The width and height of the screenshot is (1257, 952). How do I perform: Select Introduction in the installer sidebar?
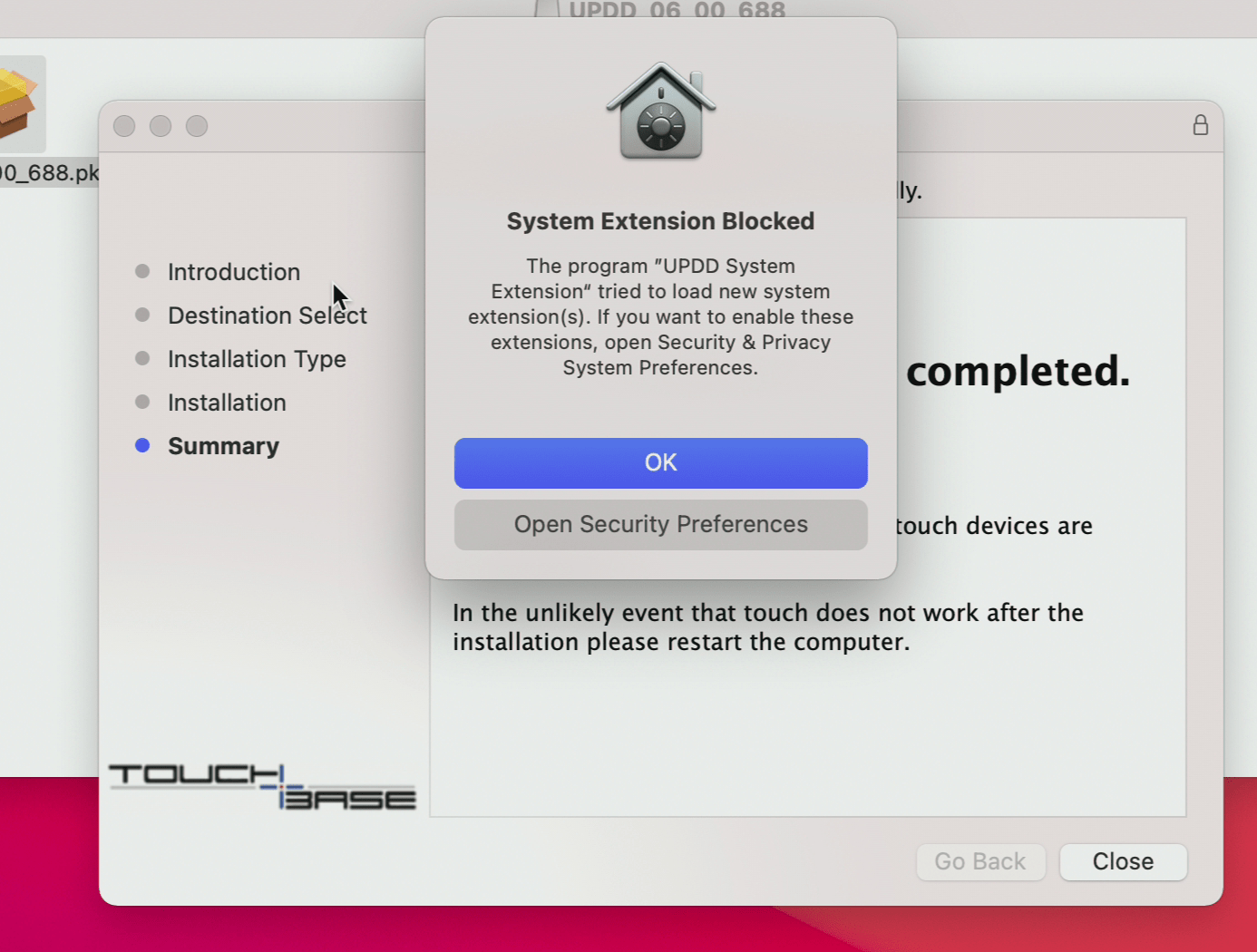(x=234, y=271)
